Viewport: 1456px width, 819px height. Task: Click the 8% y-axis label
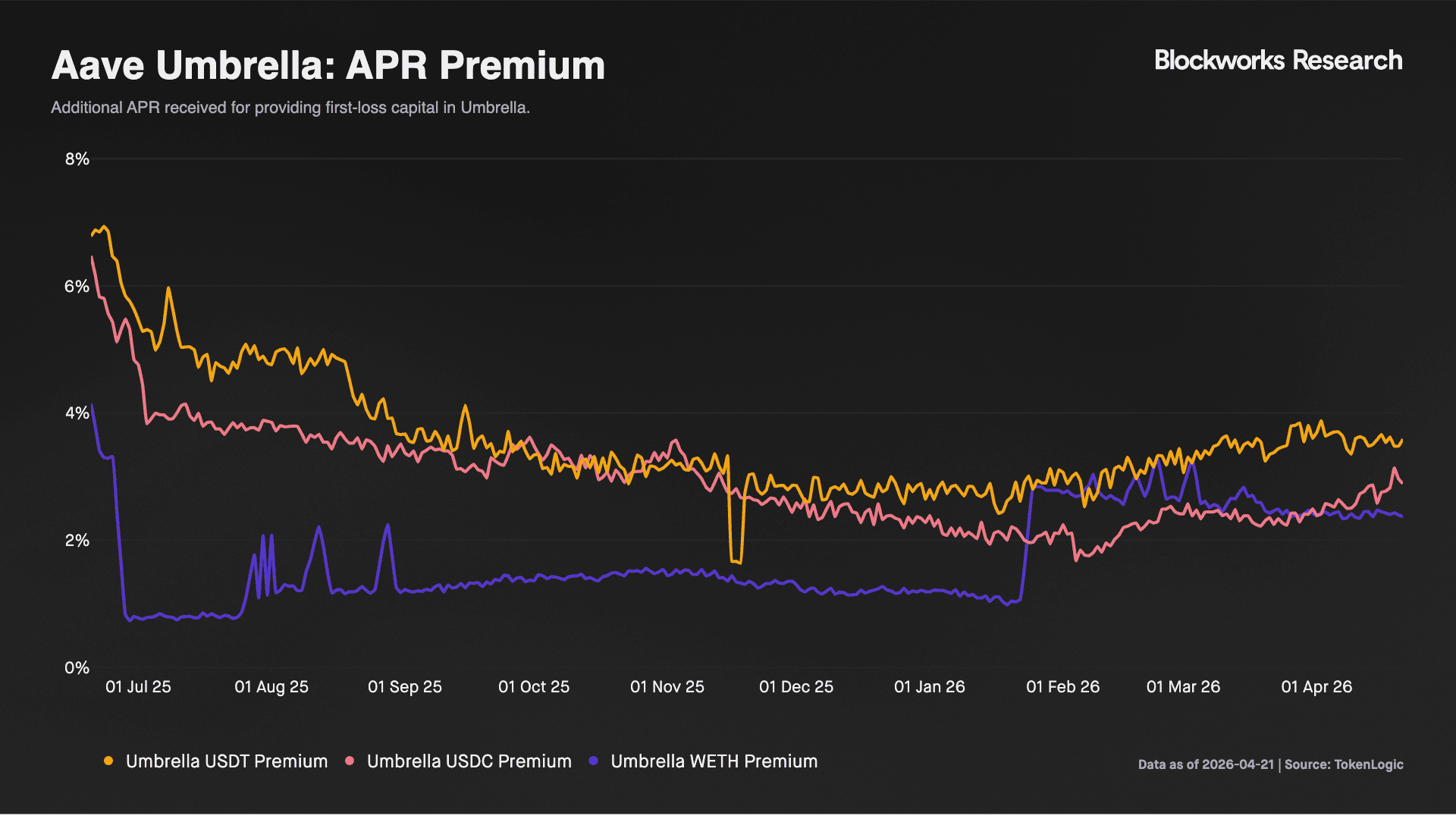77,159
